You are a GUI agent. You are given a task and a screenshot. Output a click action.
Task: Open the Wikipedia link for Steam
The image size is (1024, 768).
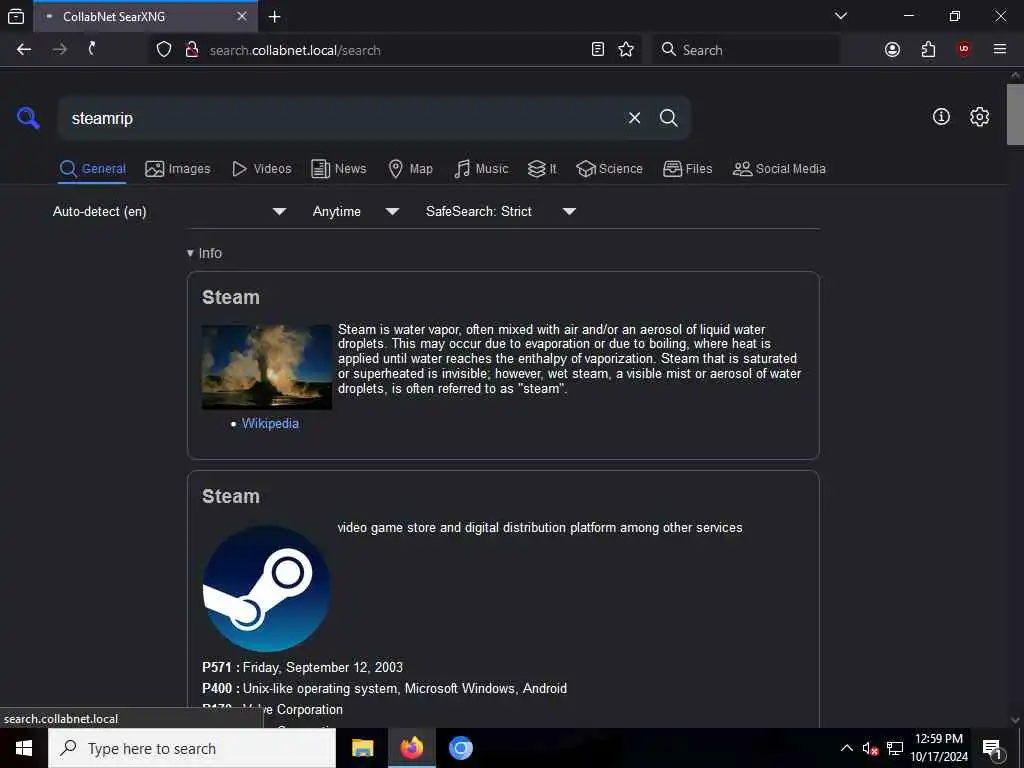point(270,423)
